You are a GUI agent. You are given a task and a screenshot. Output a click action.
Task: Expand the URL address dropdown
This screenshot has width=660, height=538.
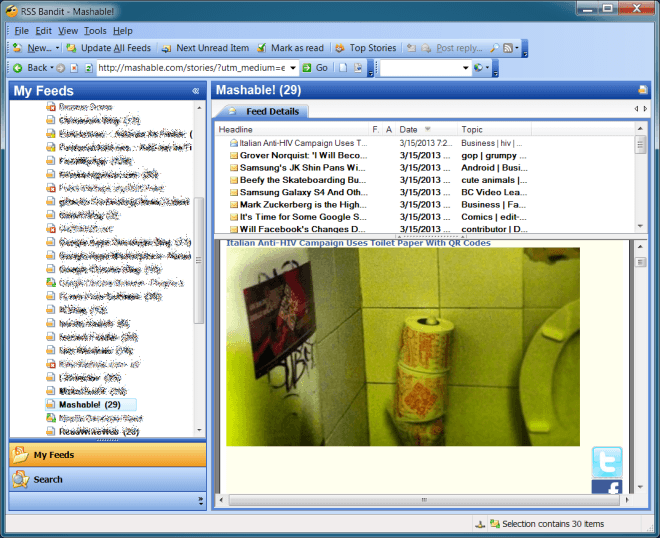tap(293, 68)
